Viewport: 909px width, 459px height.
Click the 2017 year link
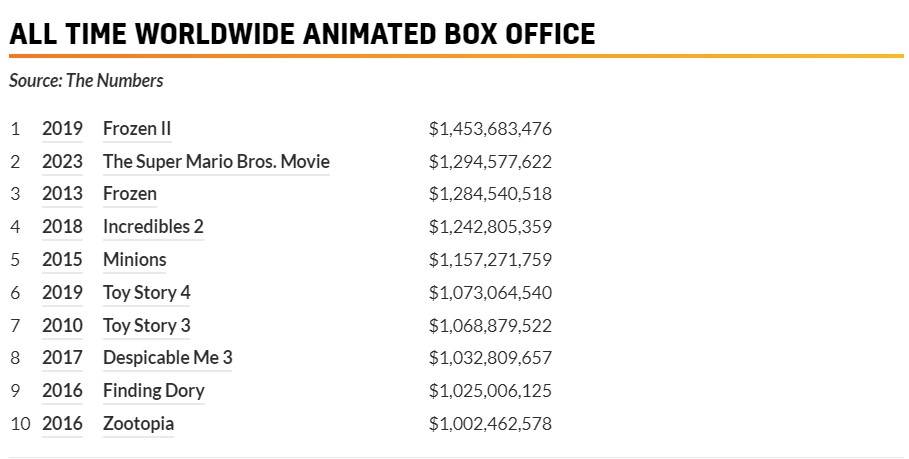pos(62,358)
